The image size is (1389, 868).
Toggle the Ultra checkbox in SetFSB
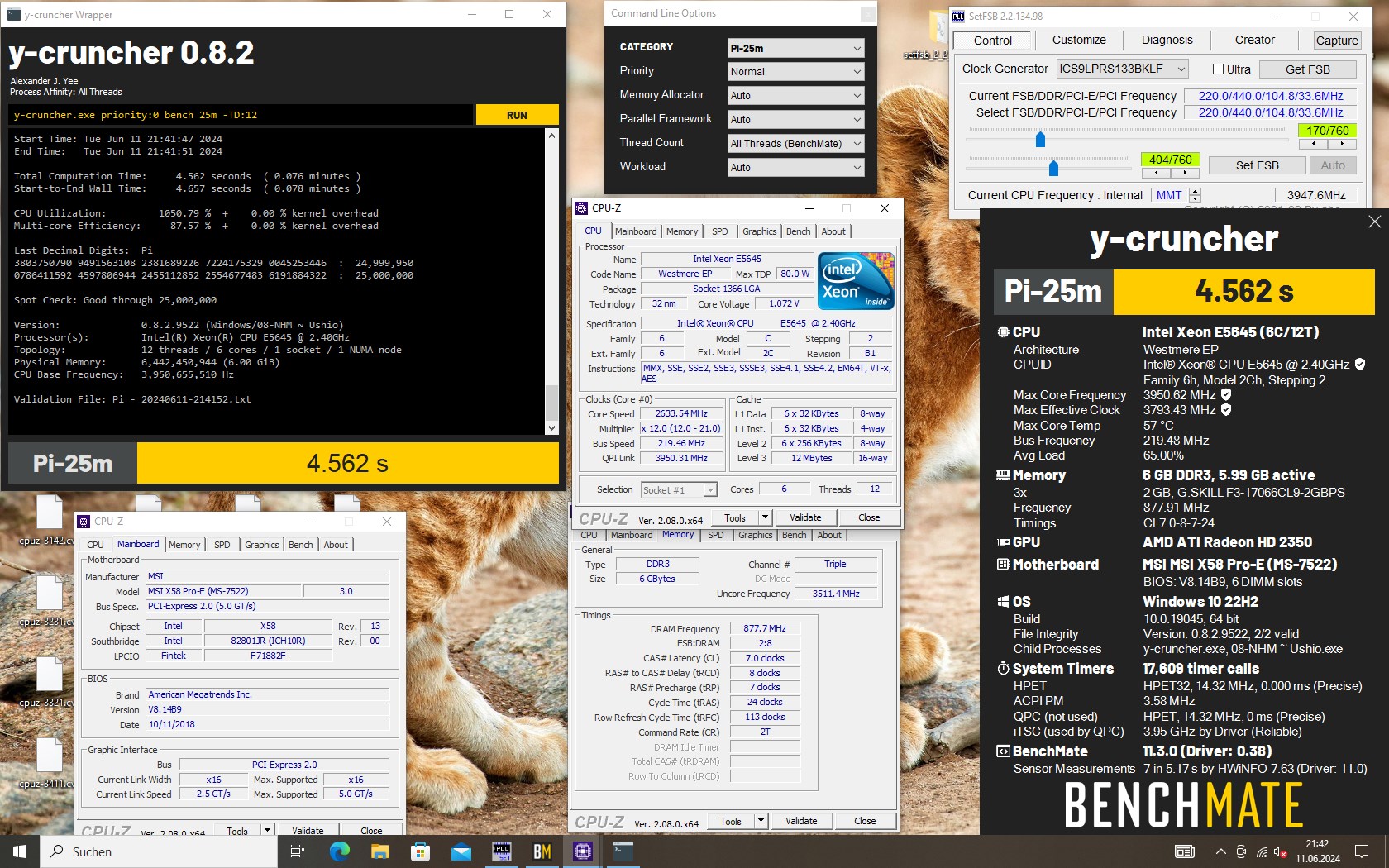click(x=1218, y=69)
